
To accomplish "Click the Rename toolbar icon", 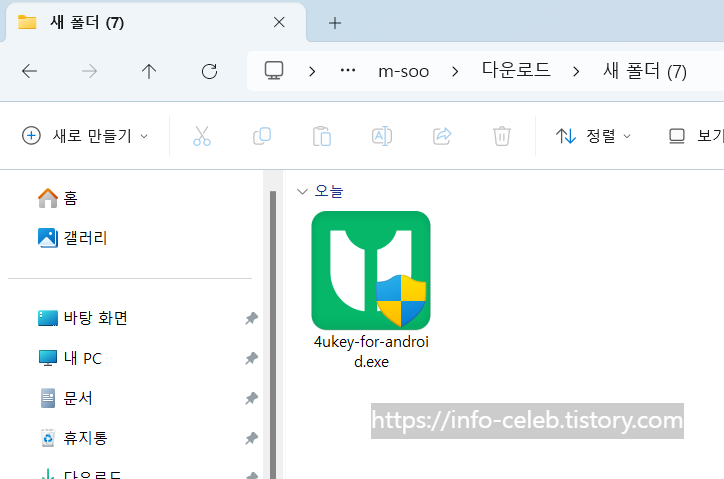I will (x=382, y=136).
